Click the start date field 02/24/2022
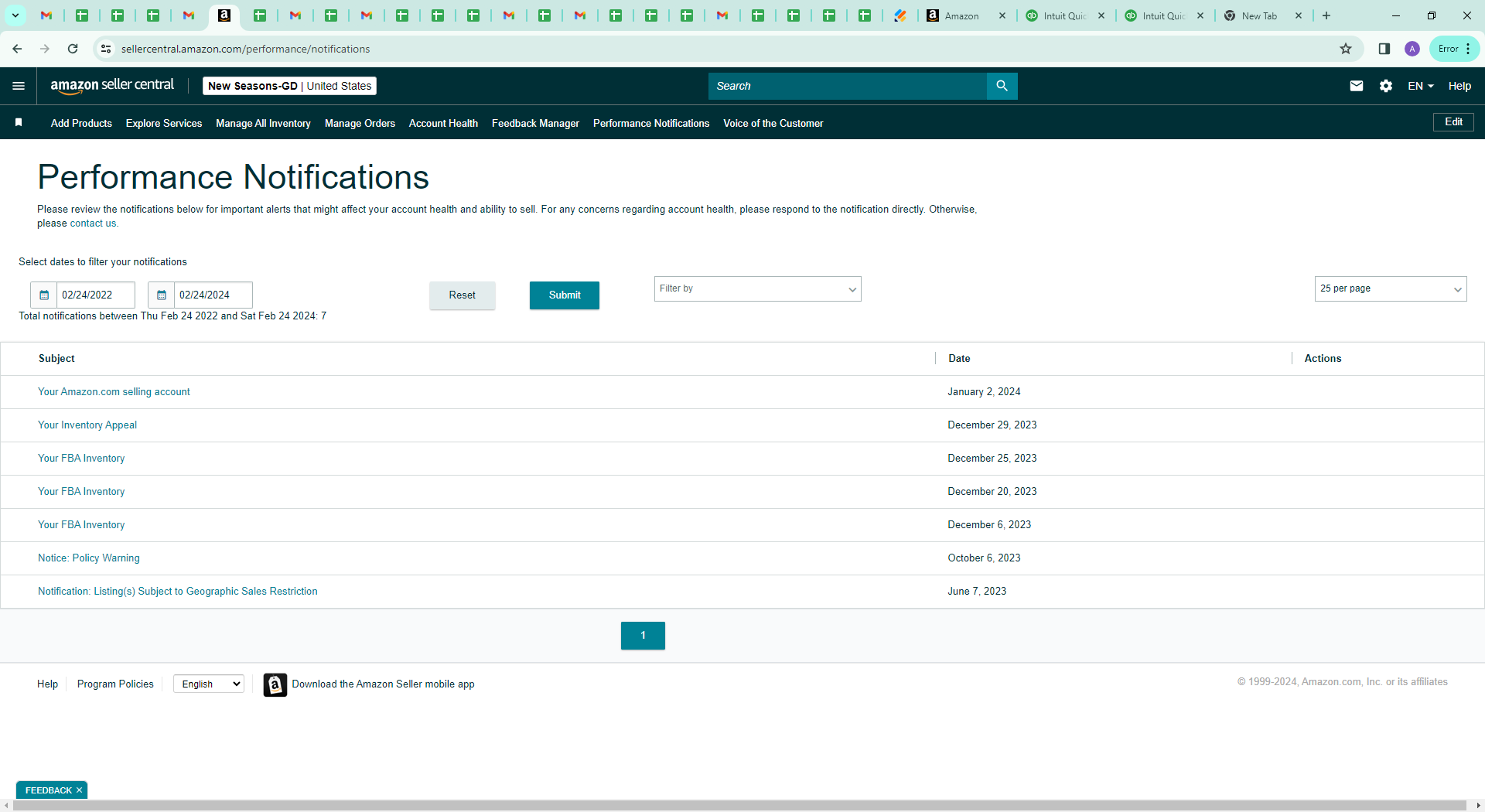This screenshot has width=1485, height=812. pyautogui.click(x=96, y=295)
